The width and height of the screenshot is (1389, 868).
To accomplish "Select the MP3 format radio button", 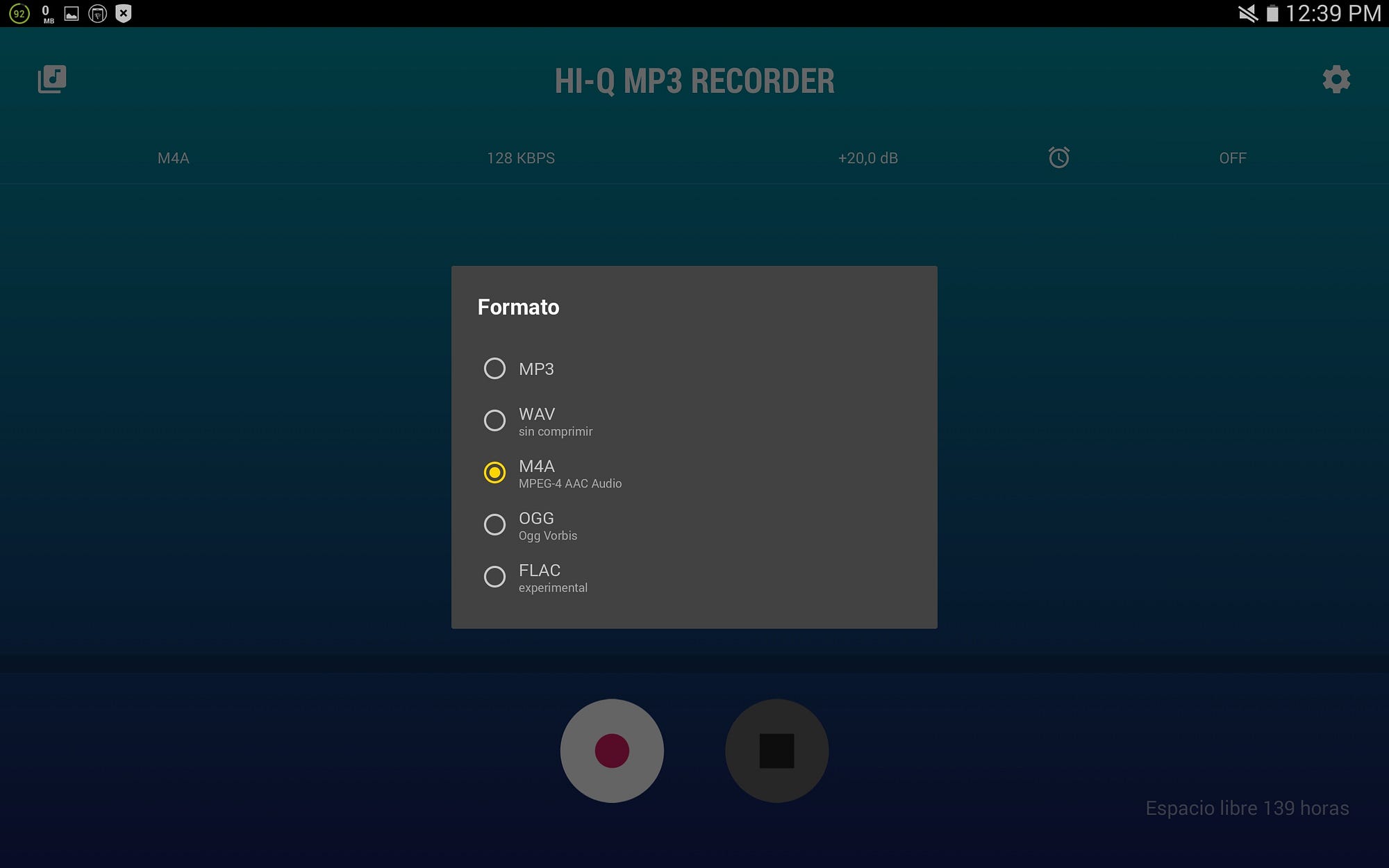I will [x=494, y=368].
